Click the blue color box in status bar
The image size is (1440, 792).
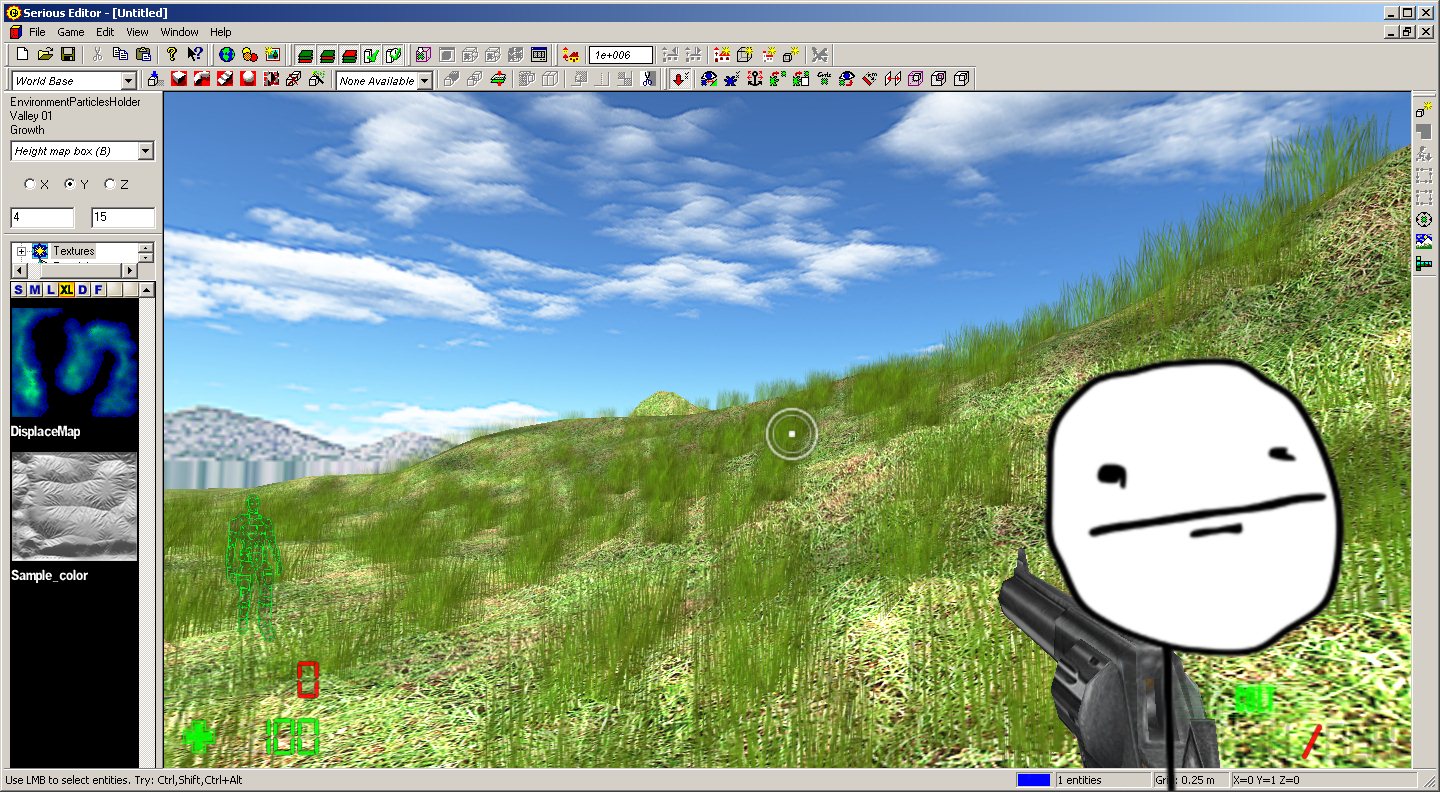coord(1033,780)
